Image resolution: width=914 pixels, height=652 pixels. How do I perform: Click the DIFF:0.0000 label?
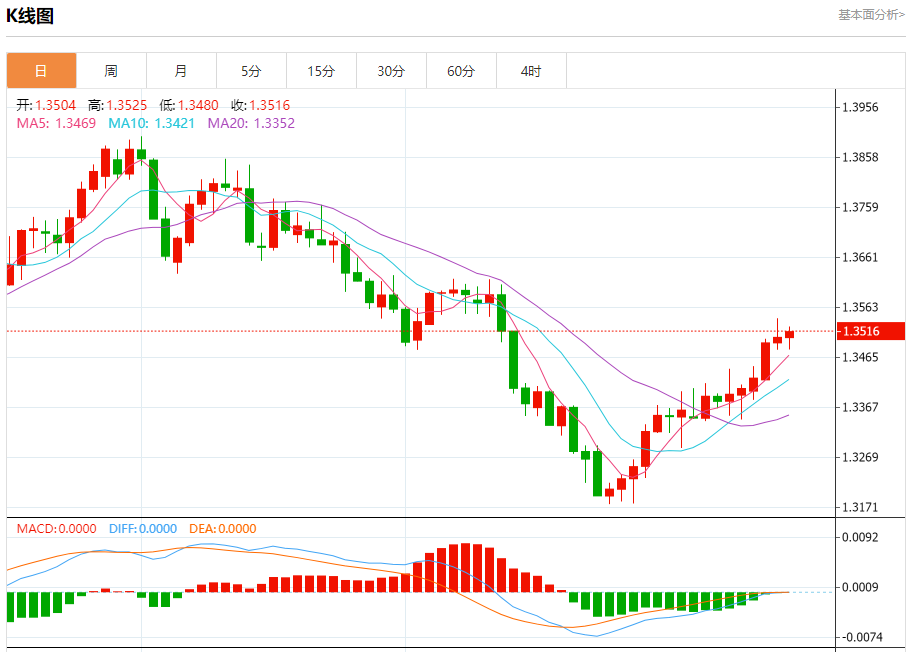coord(143,528)
